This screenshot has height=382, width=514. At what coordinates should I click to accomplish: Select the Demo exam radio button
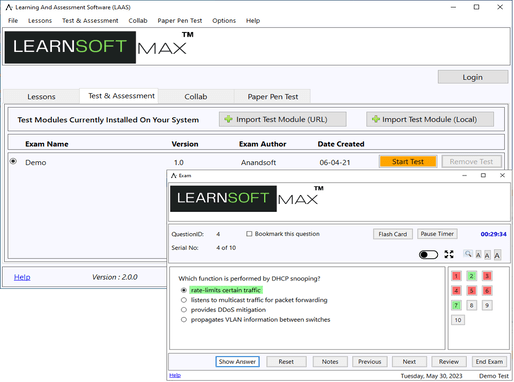[x=13, y=161]
